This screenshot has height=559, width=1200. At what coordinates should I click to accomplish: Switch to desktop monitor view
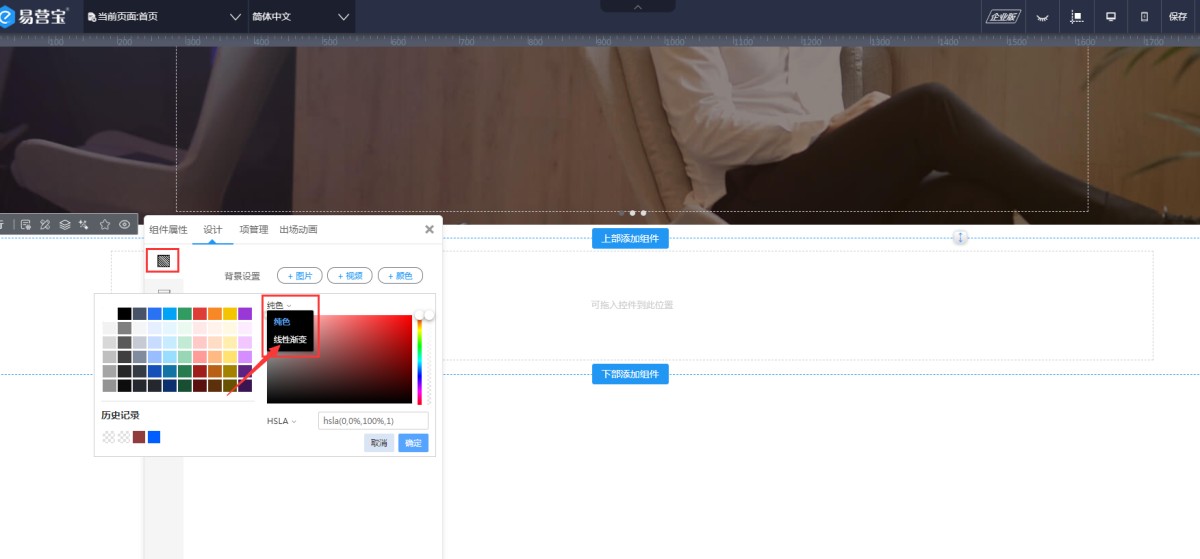1110,17
